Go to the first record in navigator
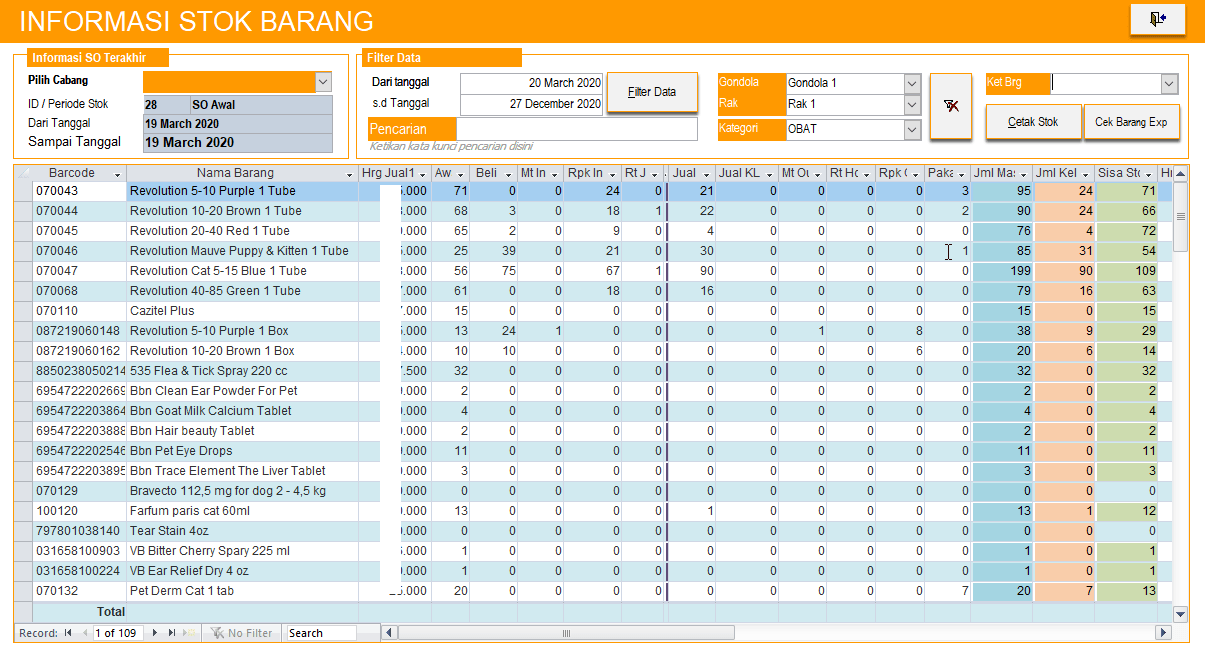 click(x=68, y=633)
